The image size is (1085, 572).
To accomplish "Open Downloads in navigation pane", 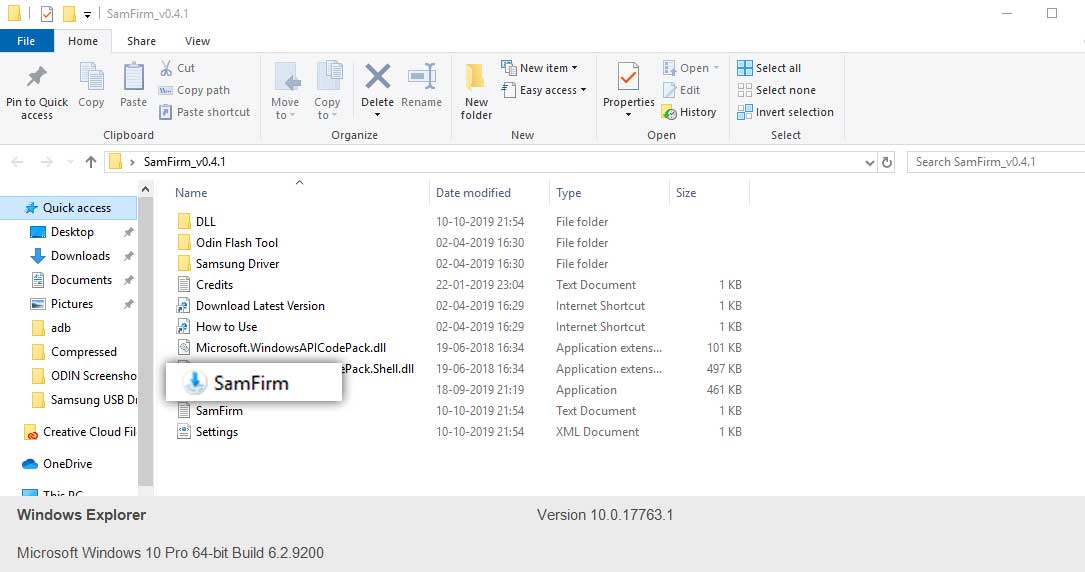I will tap(80, 256).
